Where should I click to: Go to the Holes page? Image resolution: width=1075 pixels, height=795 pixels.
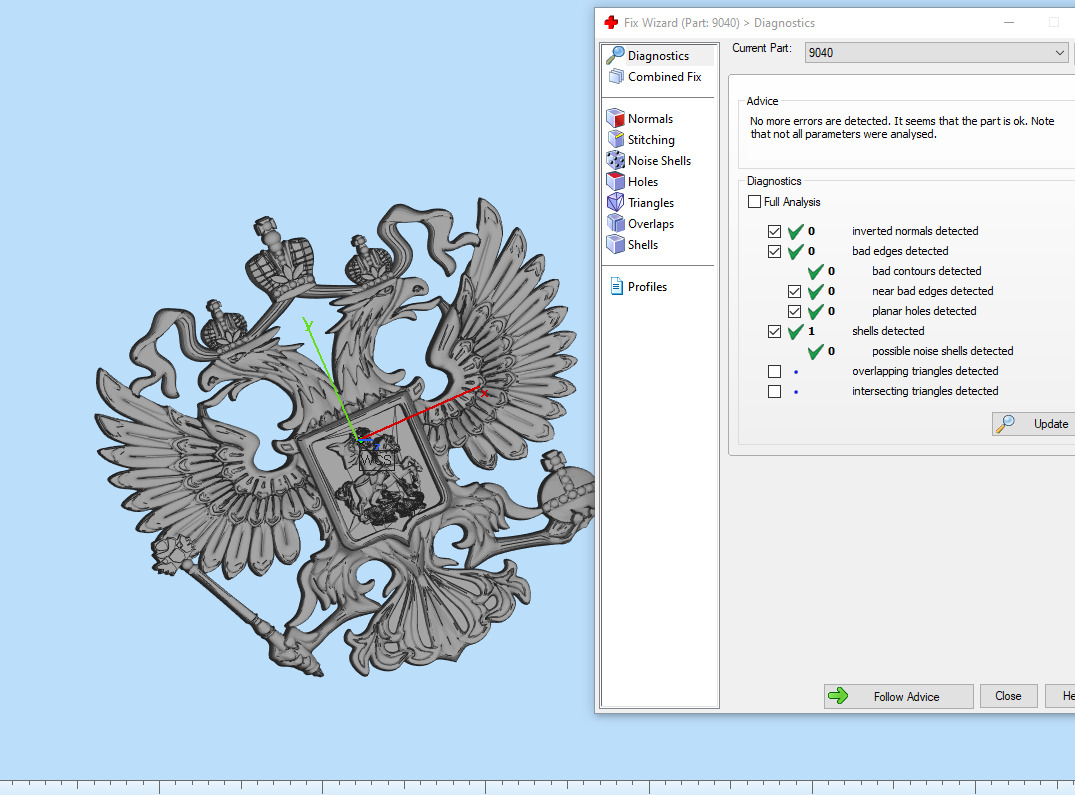pos(643,182)
